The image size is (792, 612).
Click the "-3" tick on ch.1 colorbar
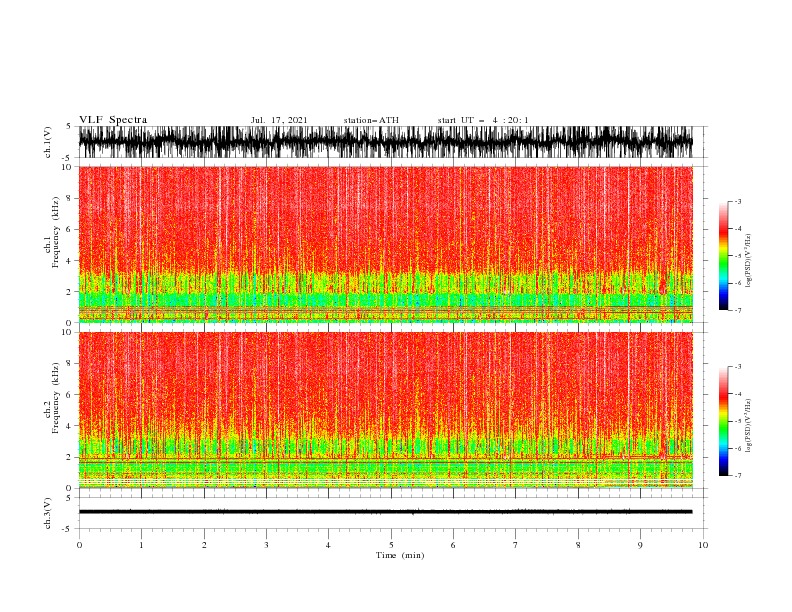tap(737, 201)
